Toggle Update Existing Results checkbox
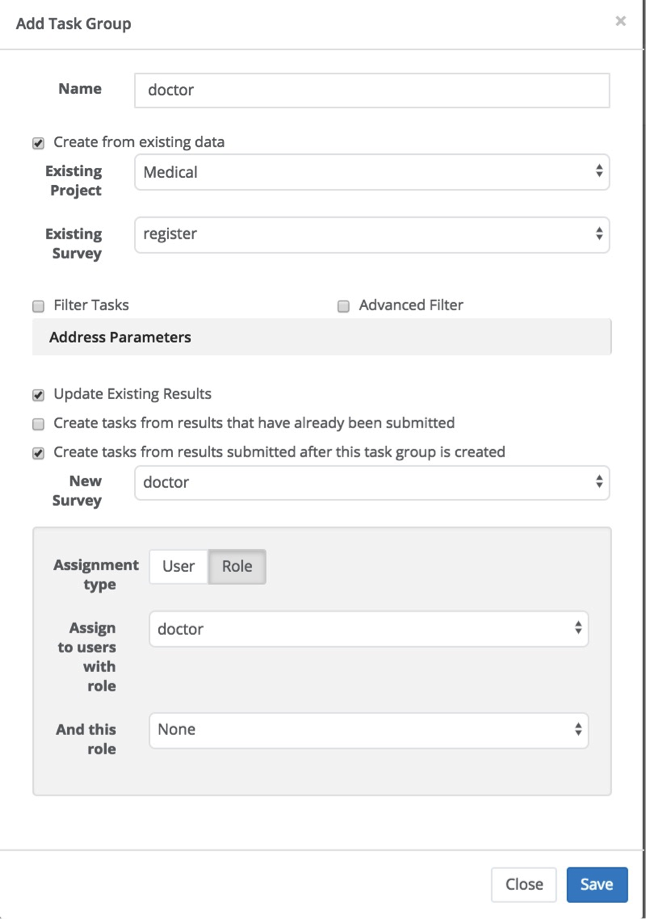This screenshot has height=919, width=646. (39, 395)
